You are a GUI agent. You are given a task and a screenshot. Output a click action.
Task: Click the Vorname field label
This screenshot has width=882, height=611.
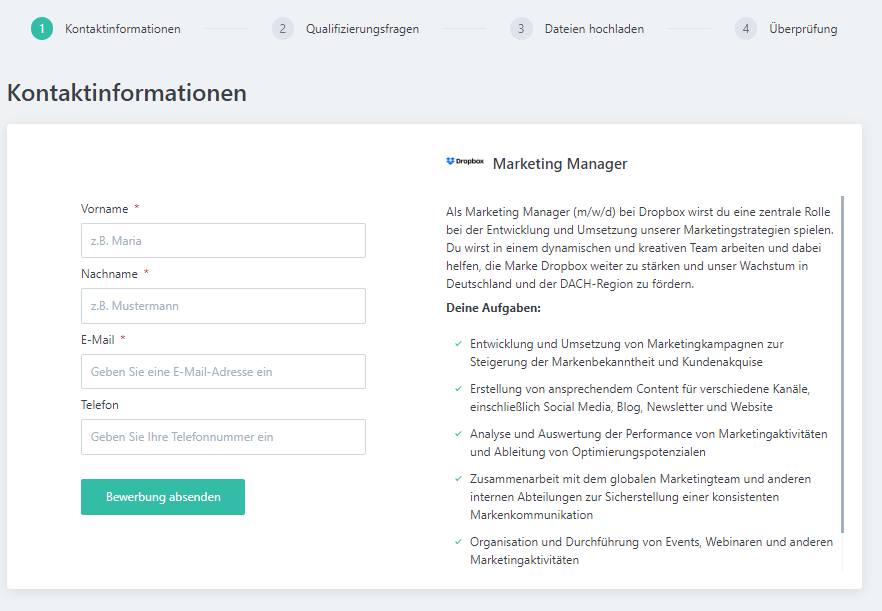point(105,209)
